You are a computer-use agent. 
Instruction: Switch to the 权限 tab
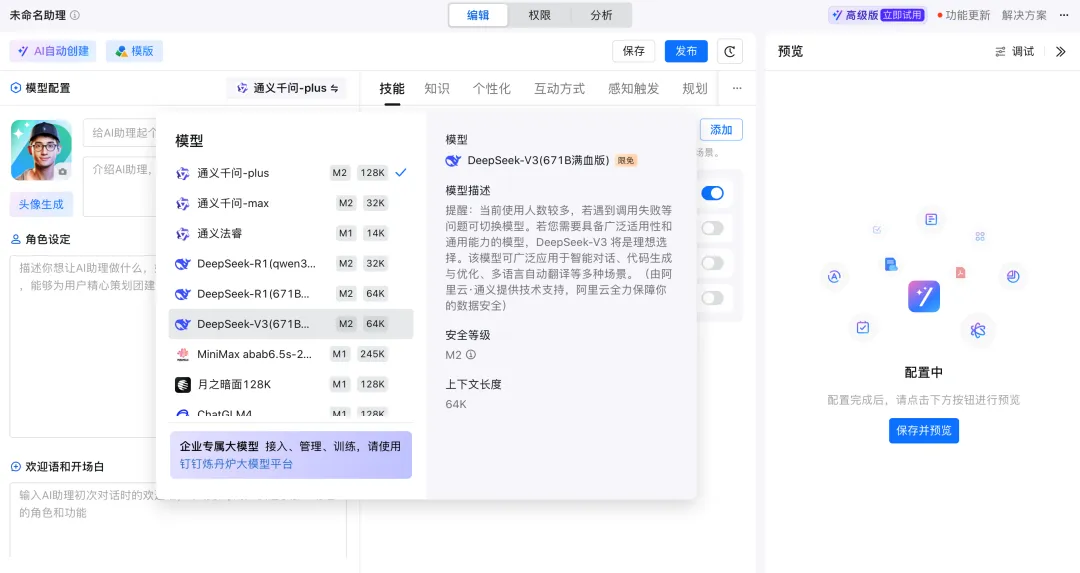click(540, 15)
